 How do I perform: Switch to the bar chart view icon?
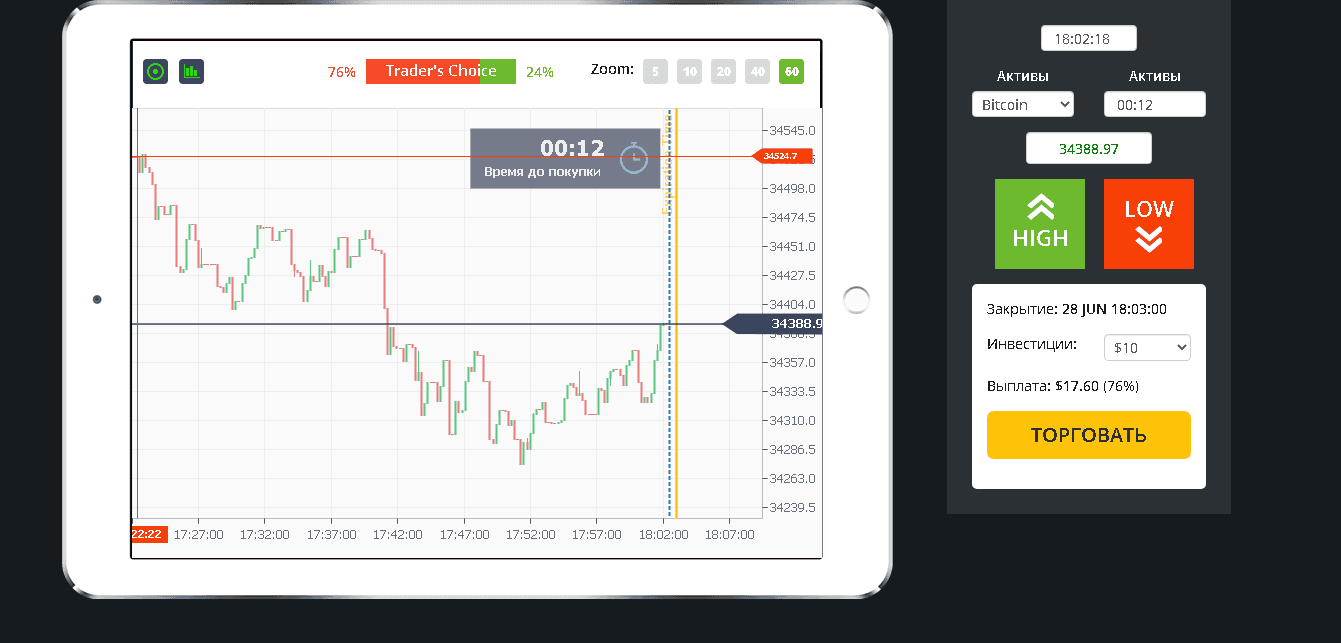pyautogui.click(x=191, y=71)
